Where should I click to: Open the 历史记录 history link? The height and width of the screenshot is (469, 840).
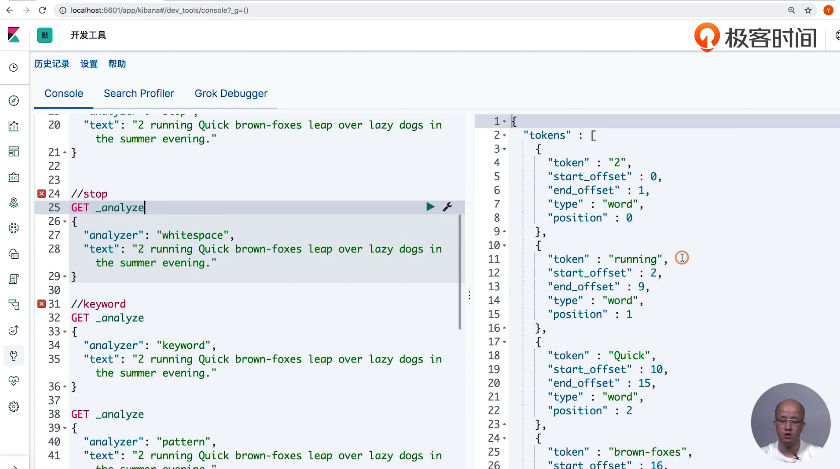pyautogui.click(x=52, y=64)
